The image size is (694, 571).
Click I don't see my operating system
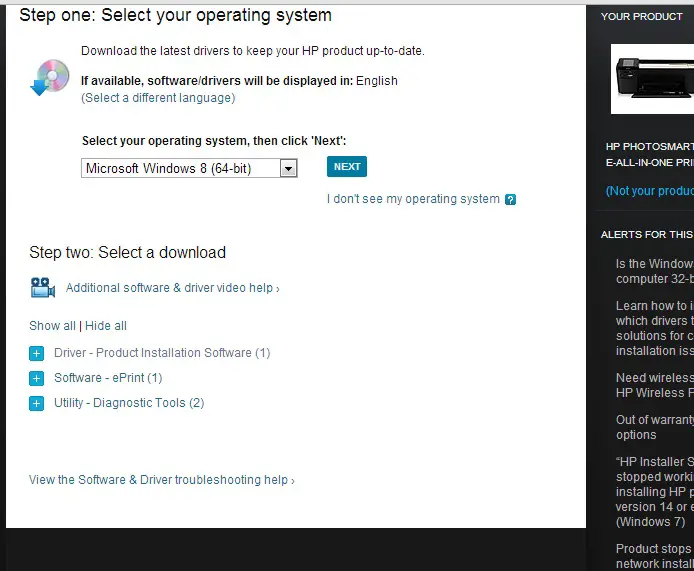[413, 199]
